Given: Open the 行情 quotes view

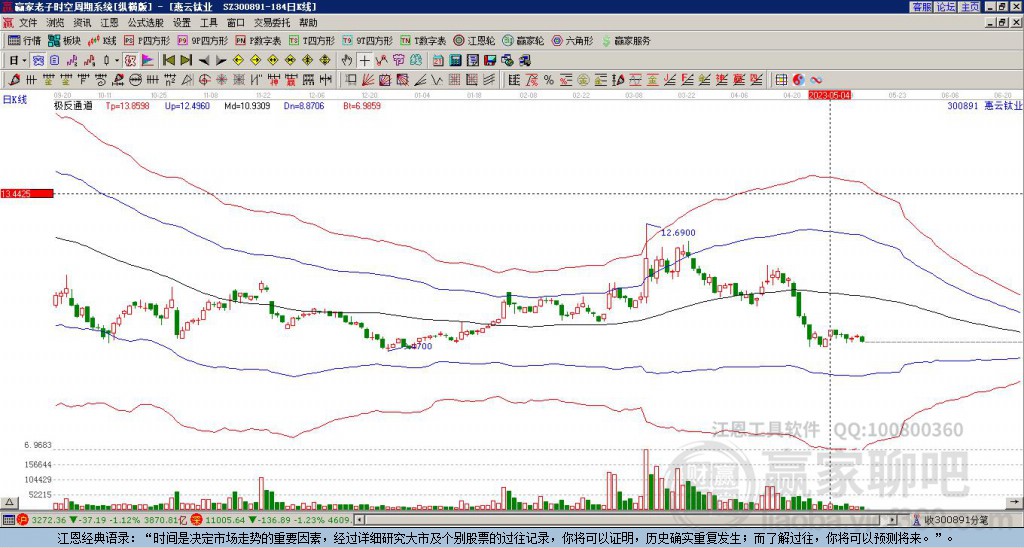Looking at the screenshot, I should tap(24, 40).
